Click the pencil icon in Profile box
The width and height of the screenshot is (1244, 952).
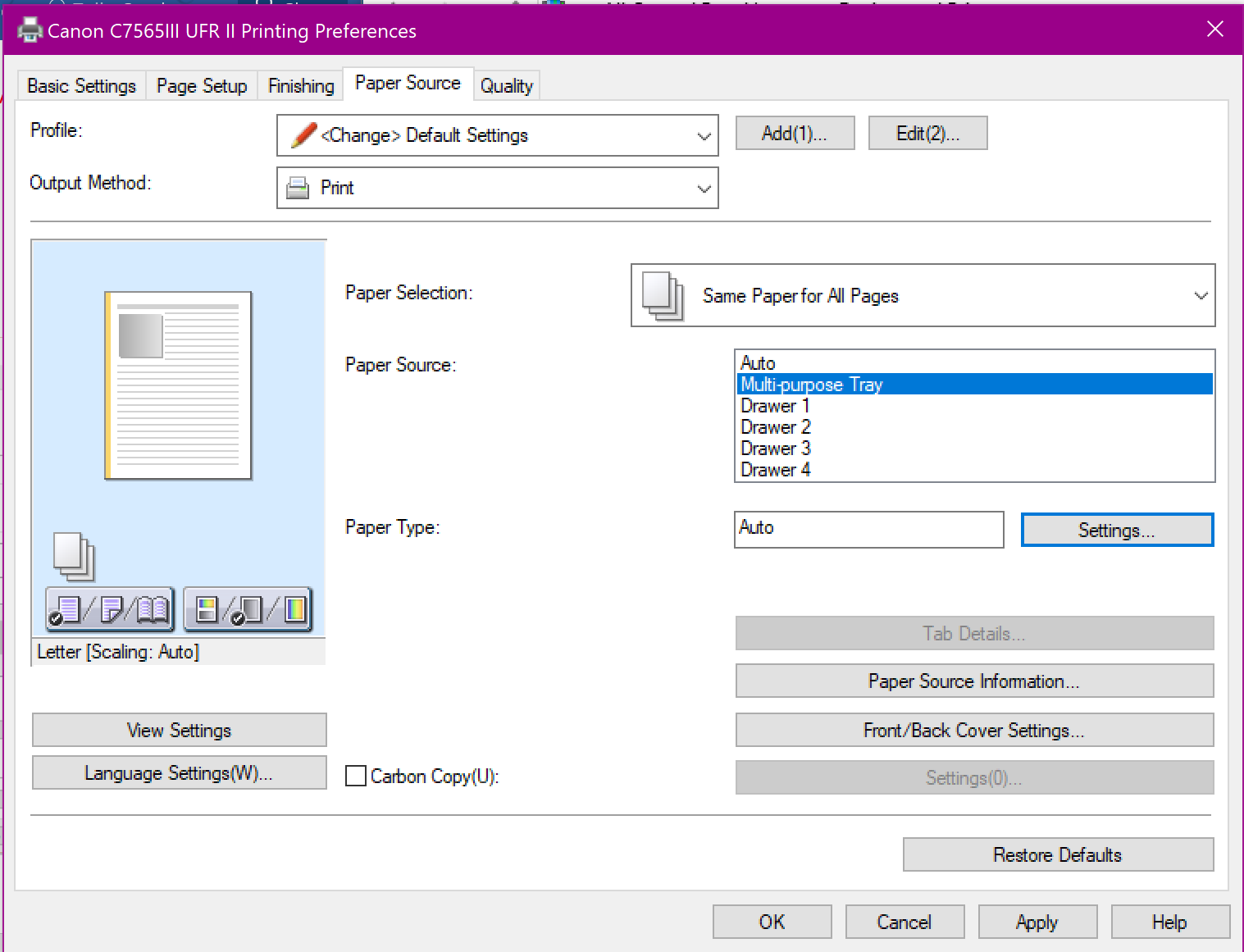[303, 134]
